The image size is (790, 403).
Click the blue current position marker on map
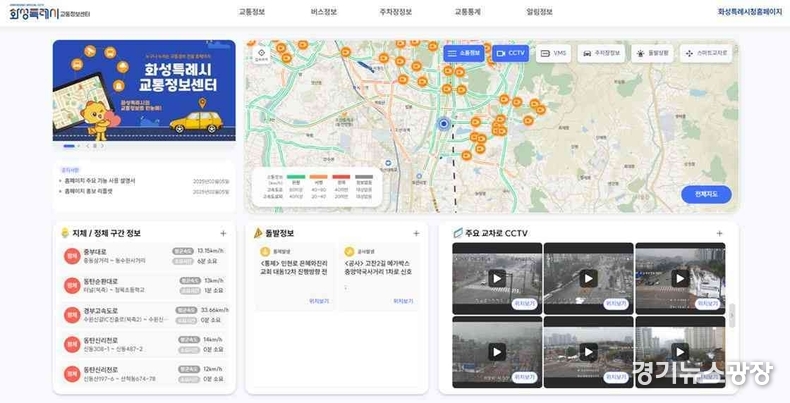444,123
